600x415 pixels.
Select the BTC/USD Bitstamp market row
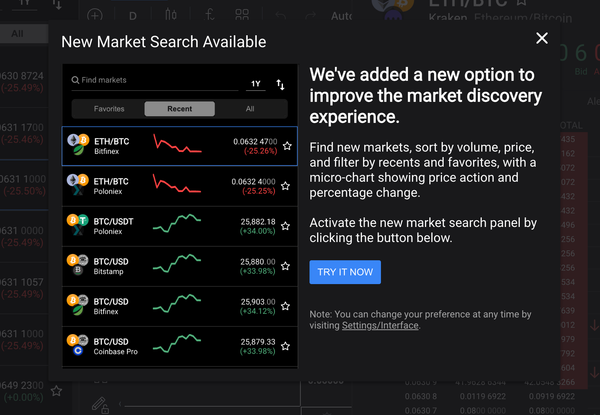click(x=179, y=267)
